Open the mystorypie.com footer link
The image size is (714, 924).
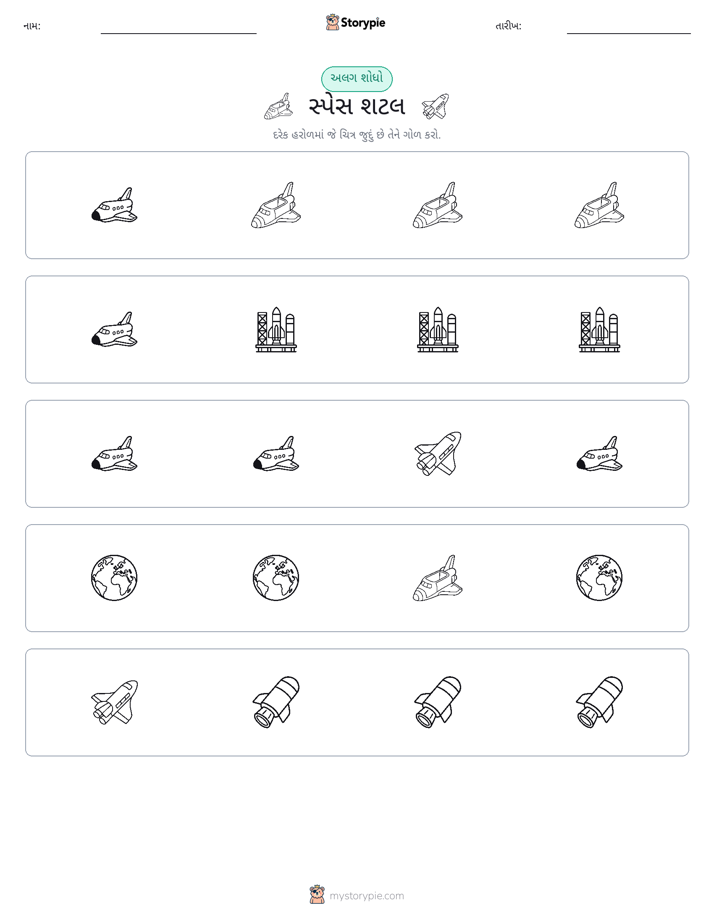[x=357, y=896]
